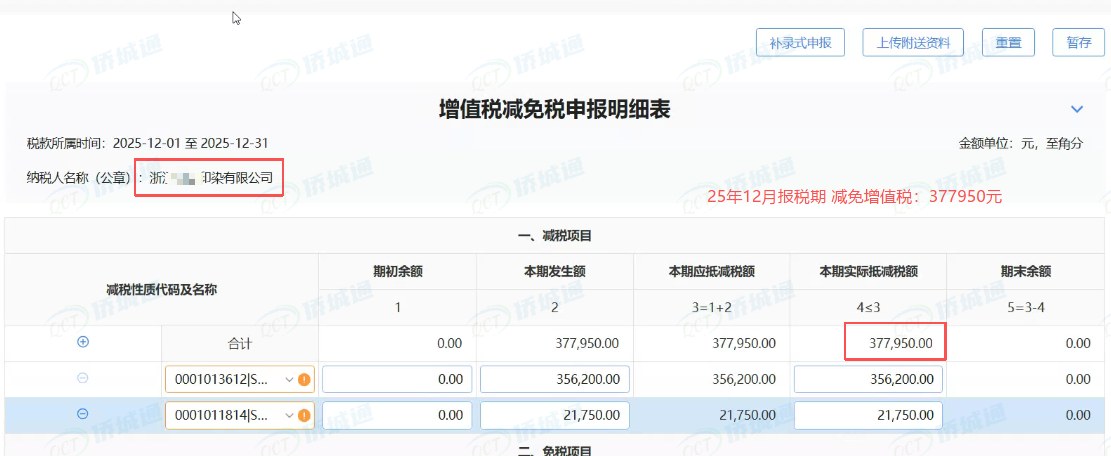Open the warning icon beside 0001013612

pyautogui.click(x=305, y=380)
